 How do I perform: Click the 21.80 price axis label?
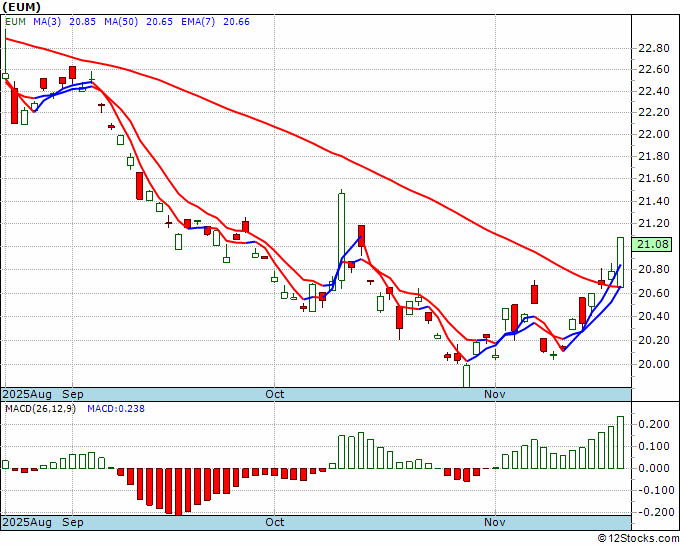point(654,156)
